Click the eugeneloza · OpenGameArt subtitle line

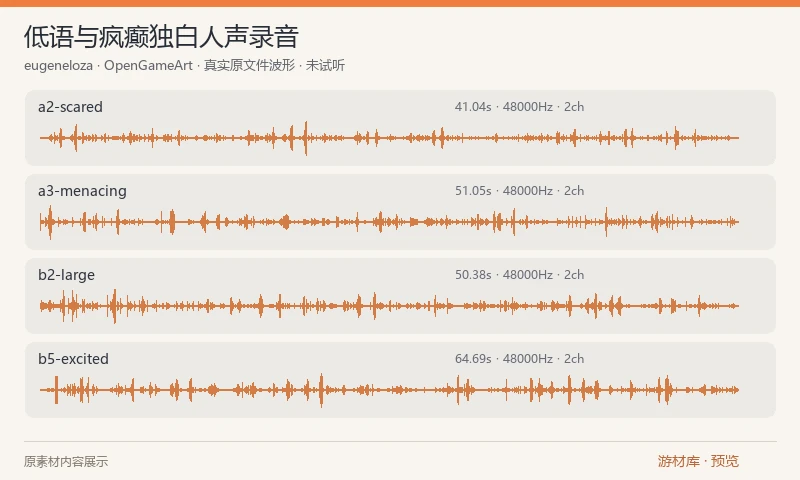(x=184, y=65)
